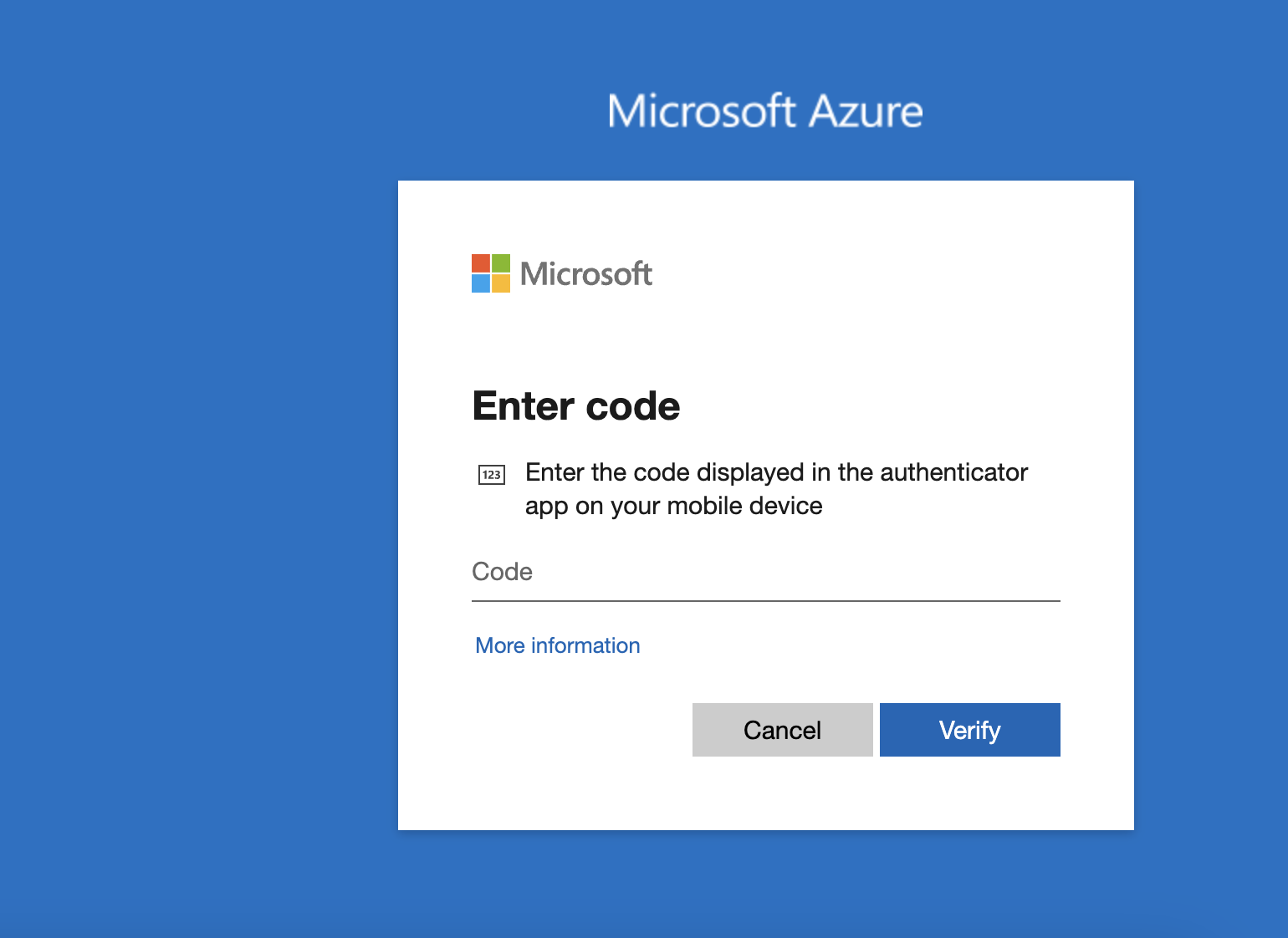Image resolution: width=1288 pixels, height=938 pixels.
Task: Select the 123 authenticator code icon
Action: (491, 474)
